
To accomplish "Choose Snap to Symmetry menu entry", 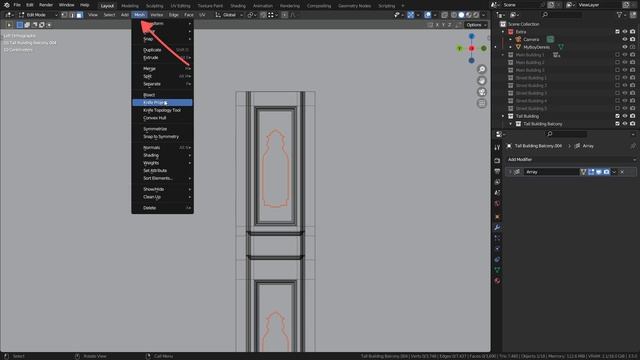I will [162, 137].
